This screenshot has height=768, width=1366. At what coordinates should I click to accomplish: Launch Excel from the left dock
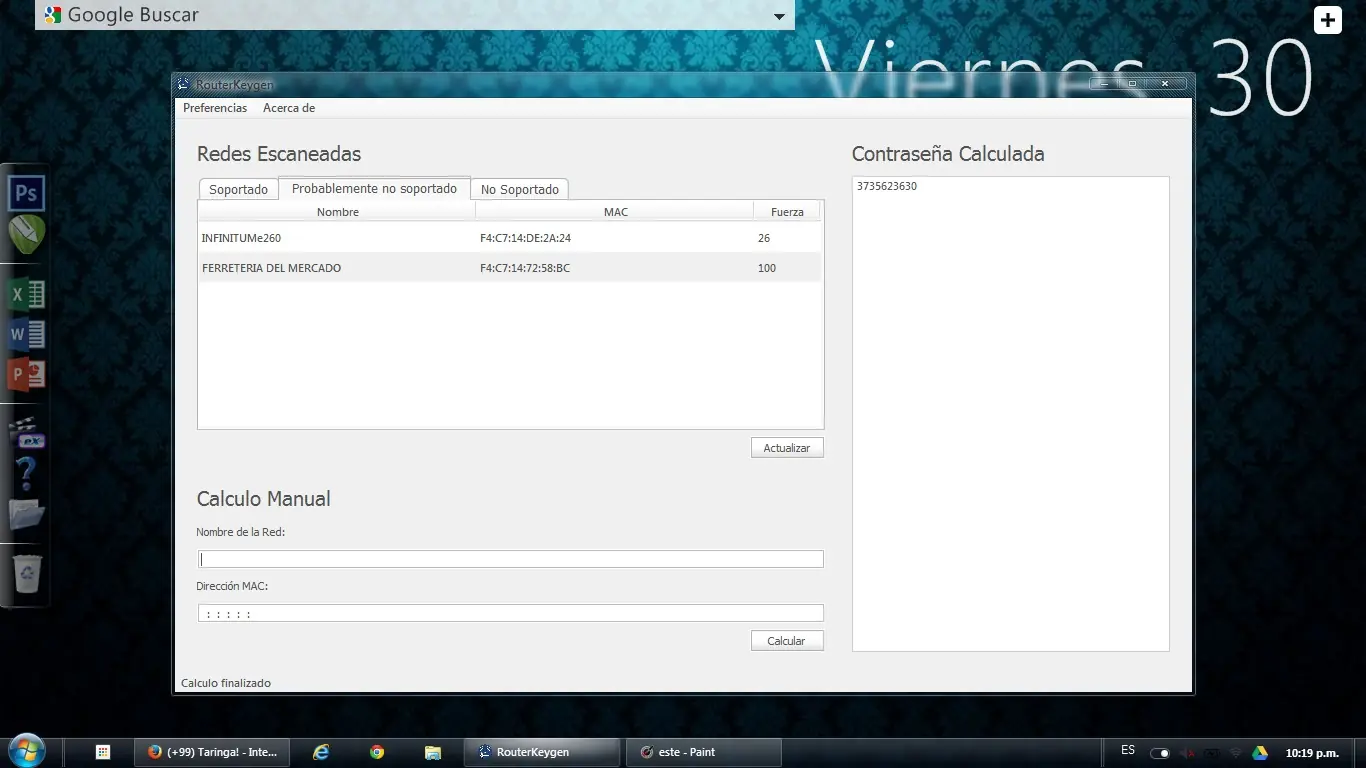point(25,293)
